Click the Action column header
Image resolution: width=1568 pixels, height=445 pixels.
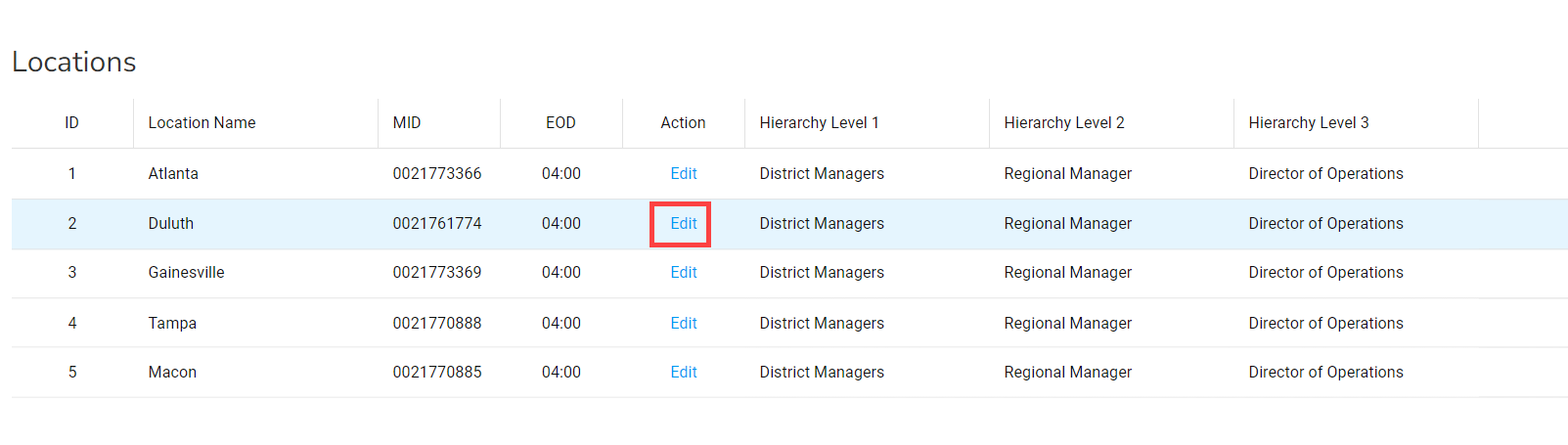[x=683, y=123]
